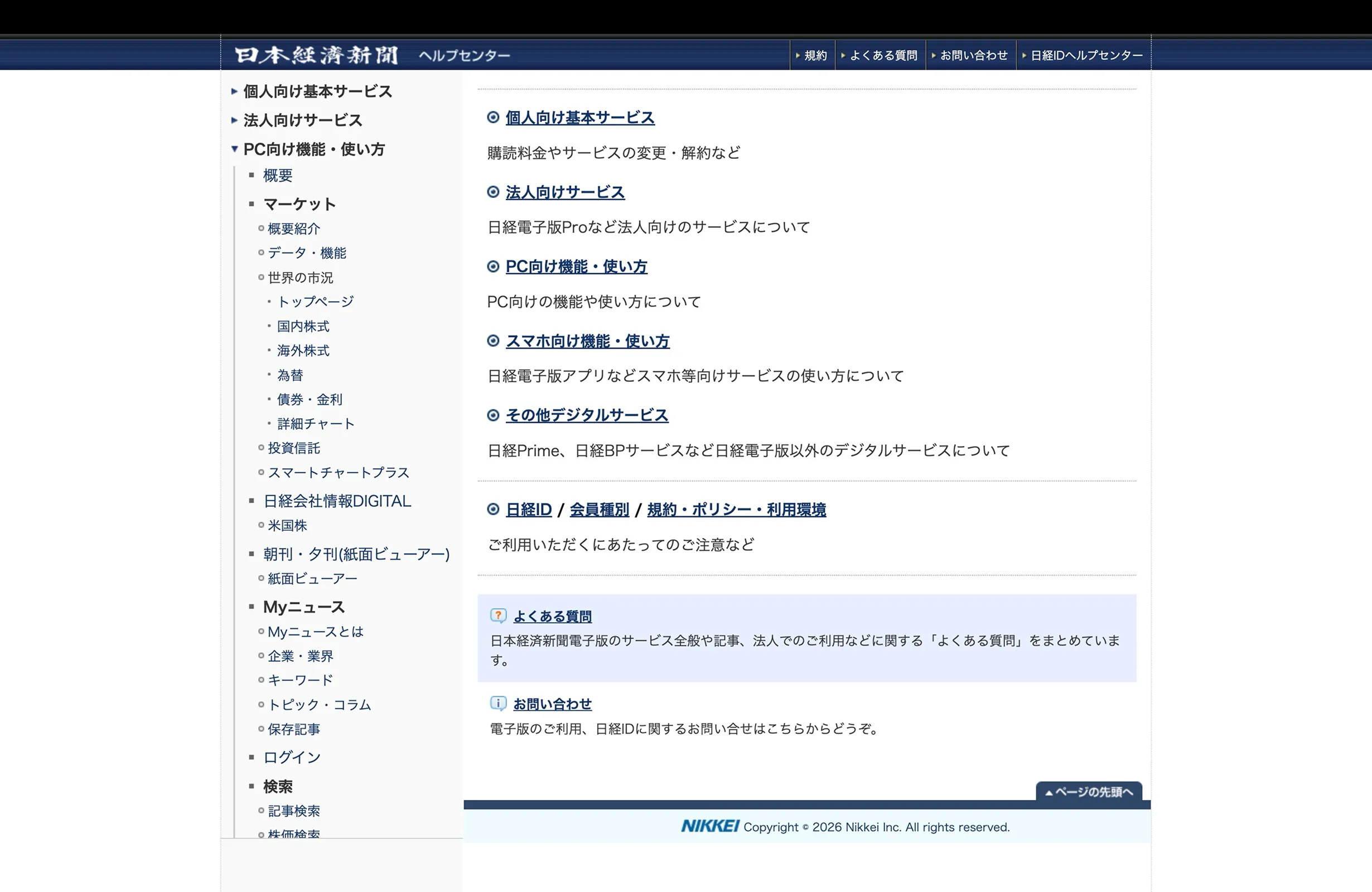Select 詳細チャート in the sidebar
This screenshot has height=892, width=1372.
tap(316, 424)
